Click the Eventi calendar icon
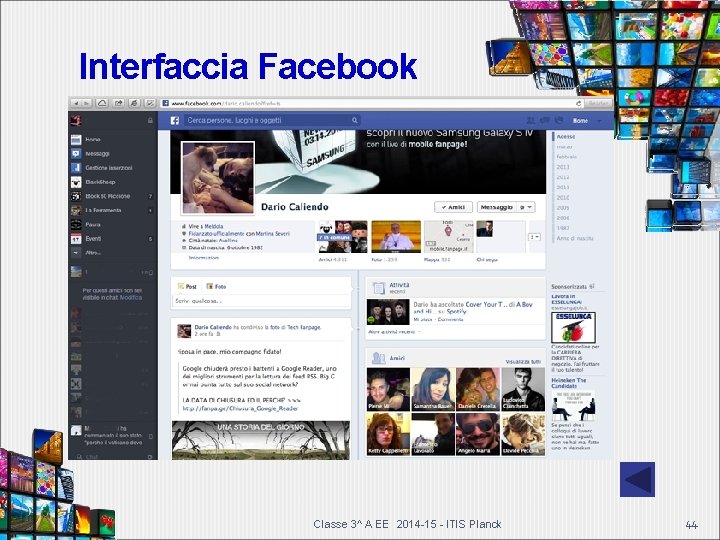 (76, 239)
